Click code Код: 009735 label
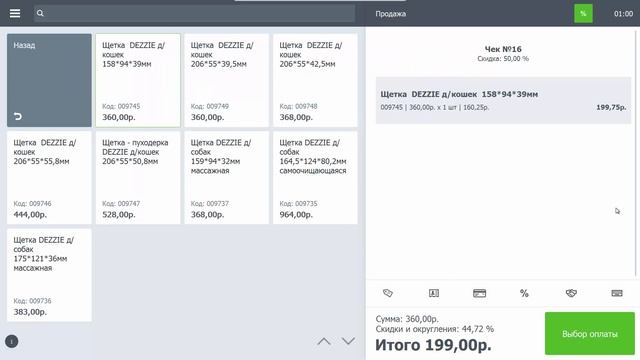Viewport: 640px width, 360px height. click(298, 204)
